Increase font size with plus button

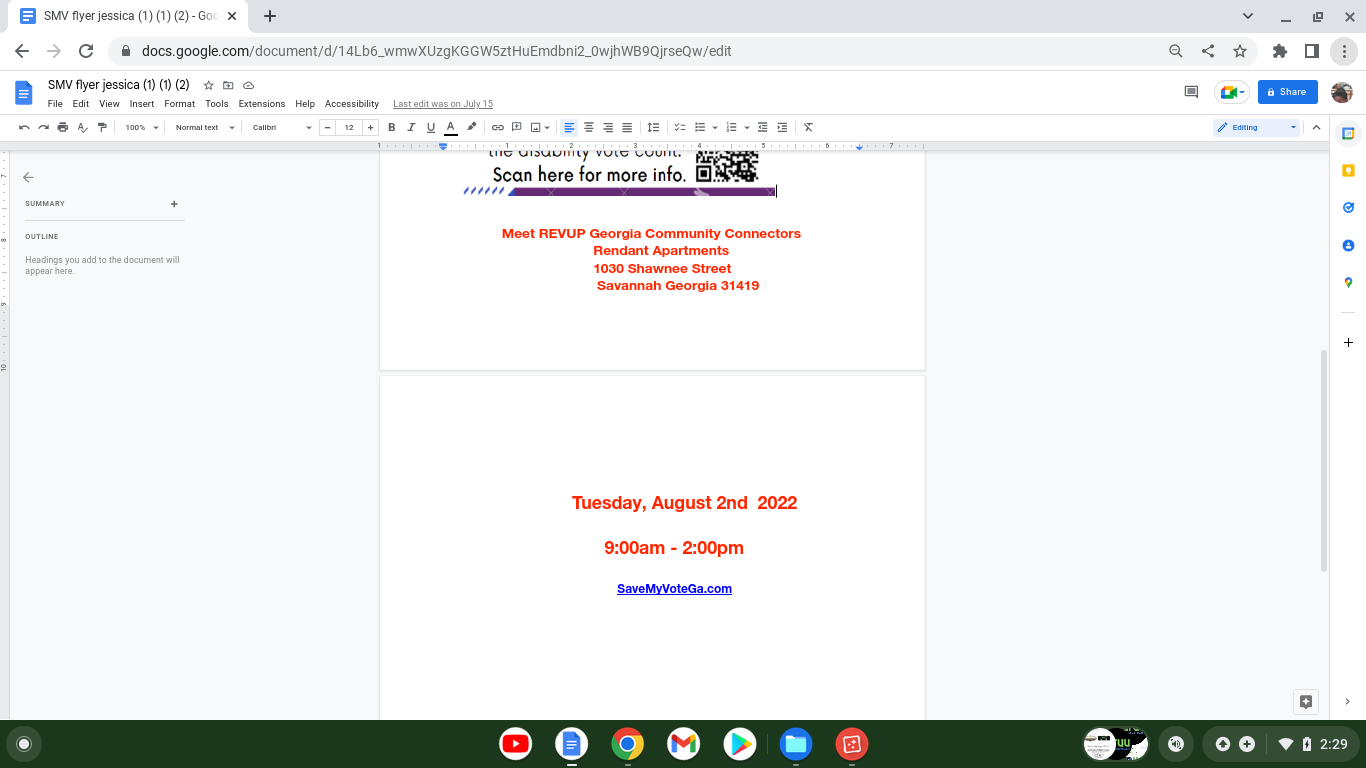tap(371, 127)
